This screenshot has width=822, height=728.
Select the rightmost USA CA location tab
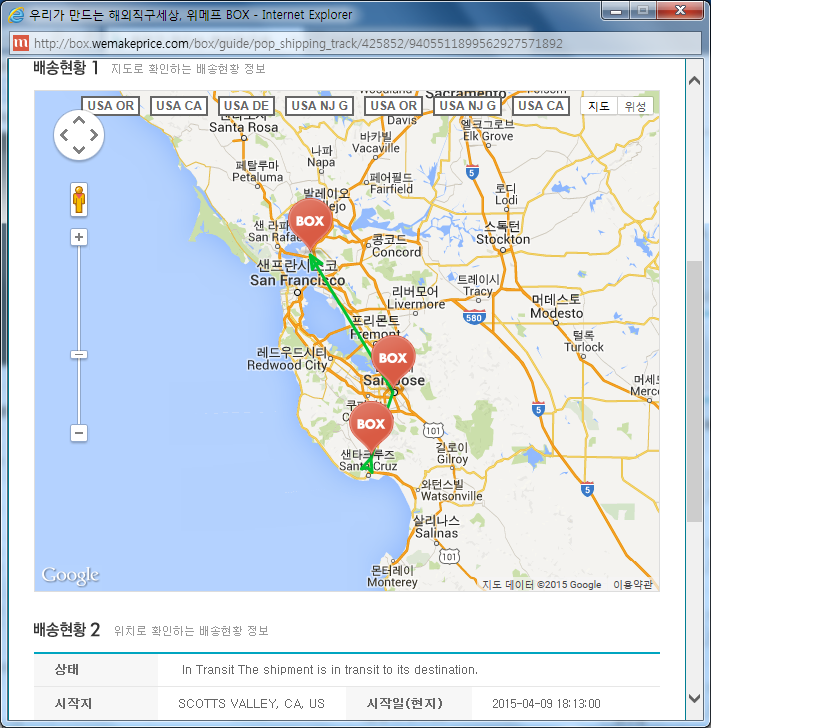542,106
